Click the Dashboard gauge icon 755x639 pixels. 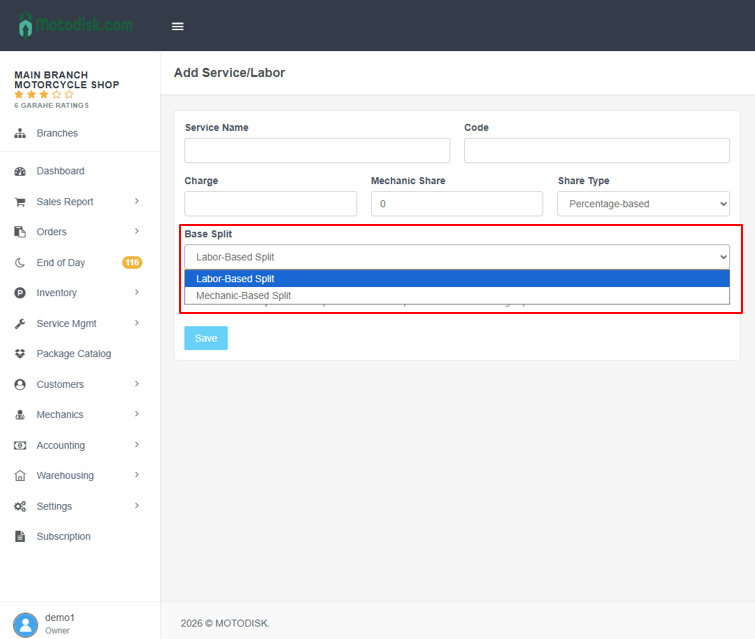[x=20, y=171]
